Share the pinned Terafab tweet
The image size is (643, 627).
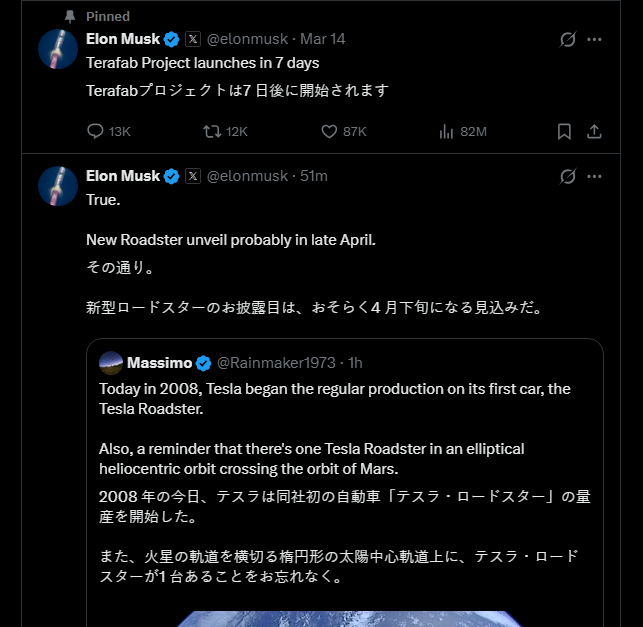pyautogui.click(x=594, y=131)
